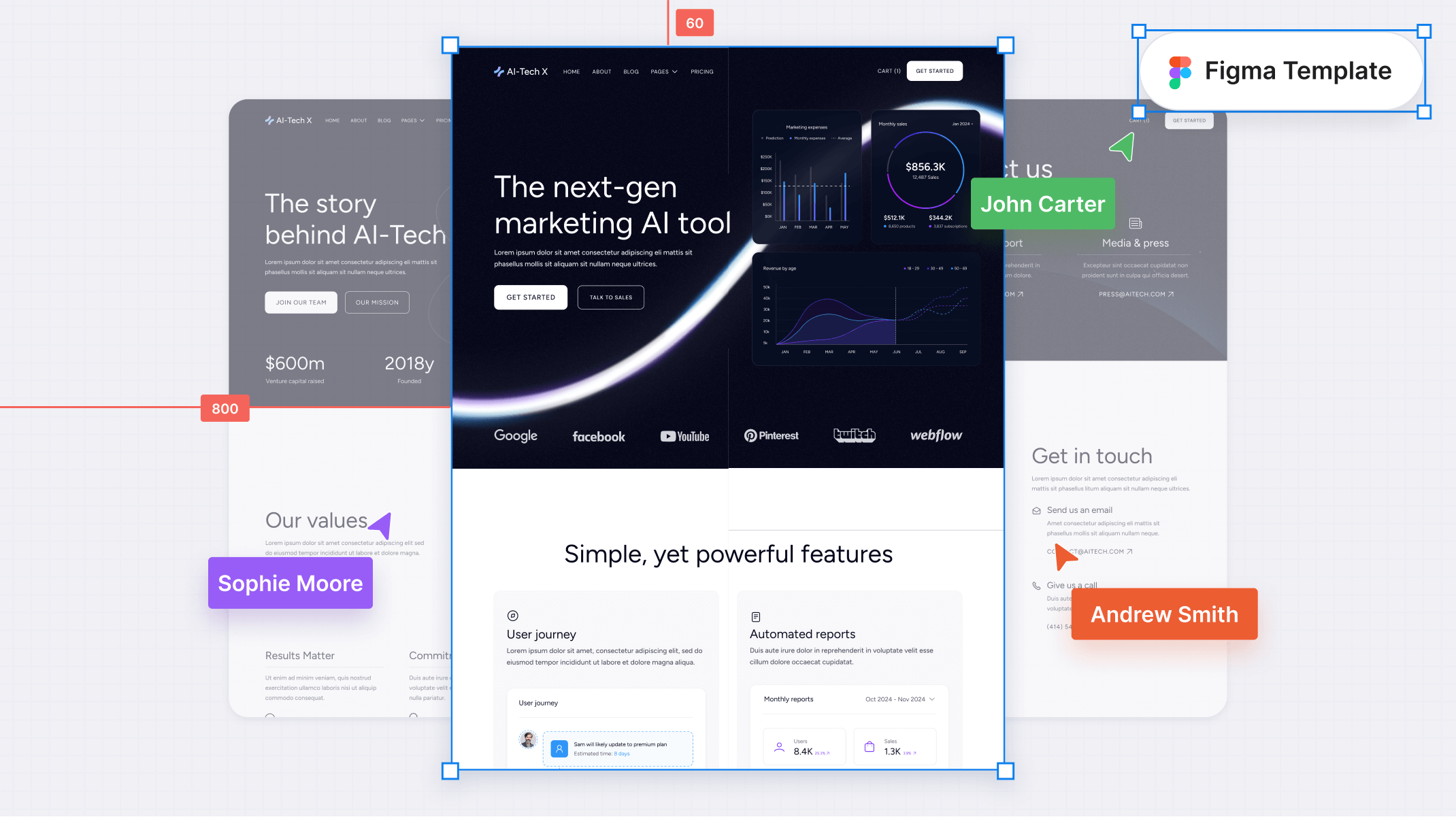Click the user journey feature icon
Screen dimensions: 1456x817
pyautogui.click(x=513, y=614)
